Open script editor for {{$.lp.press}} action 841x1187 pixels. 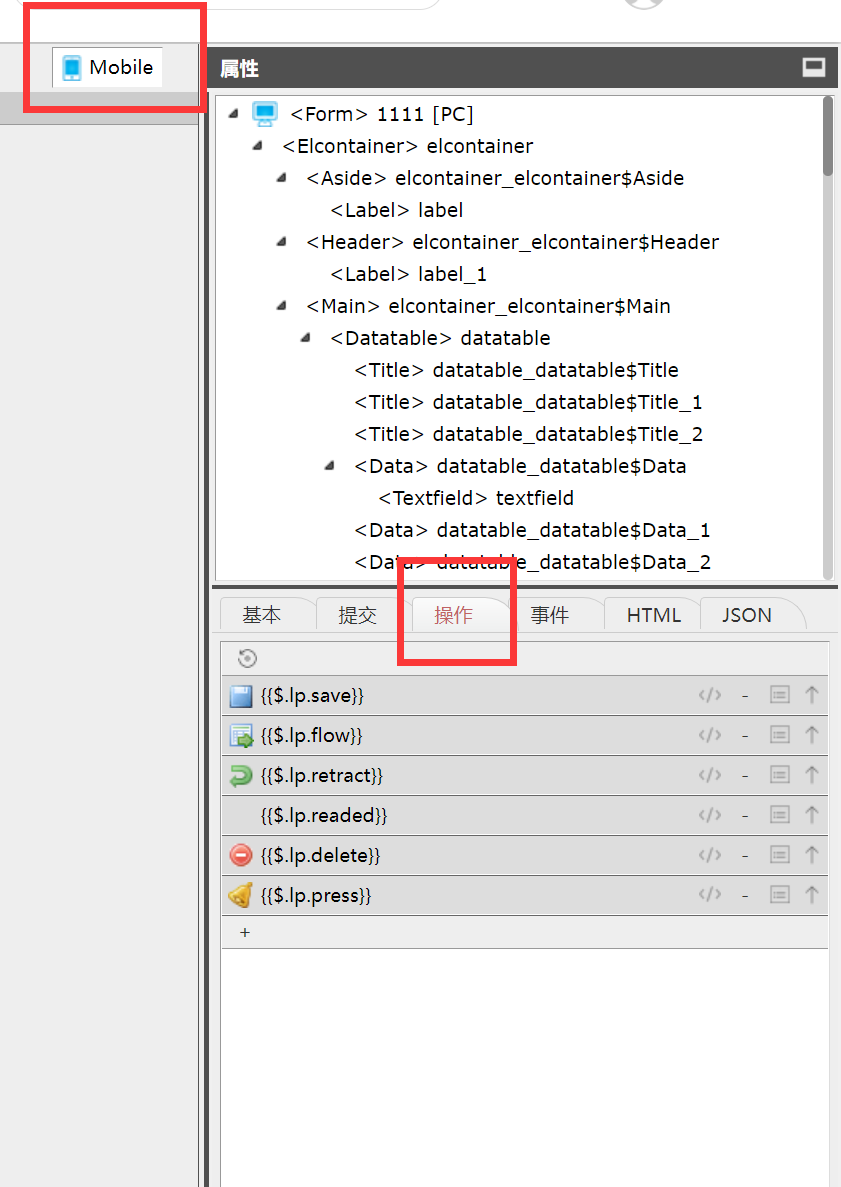tap(709, 896)
